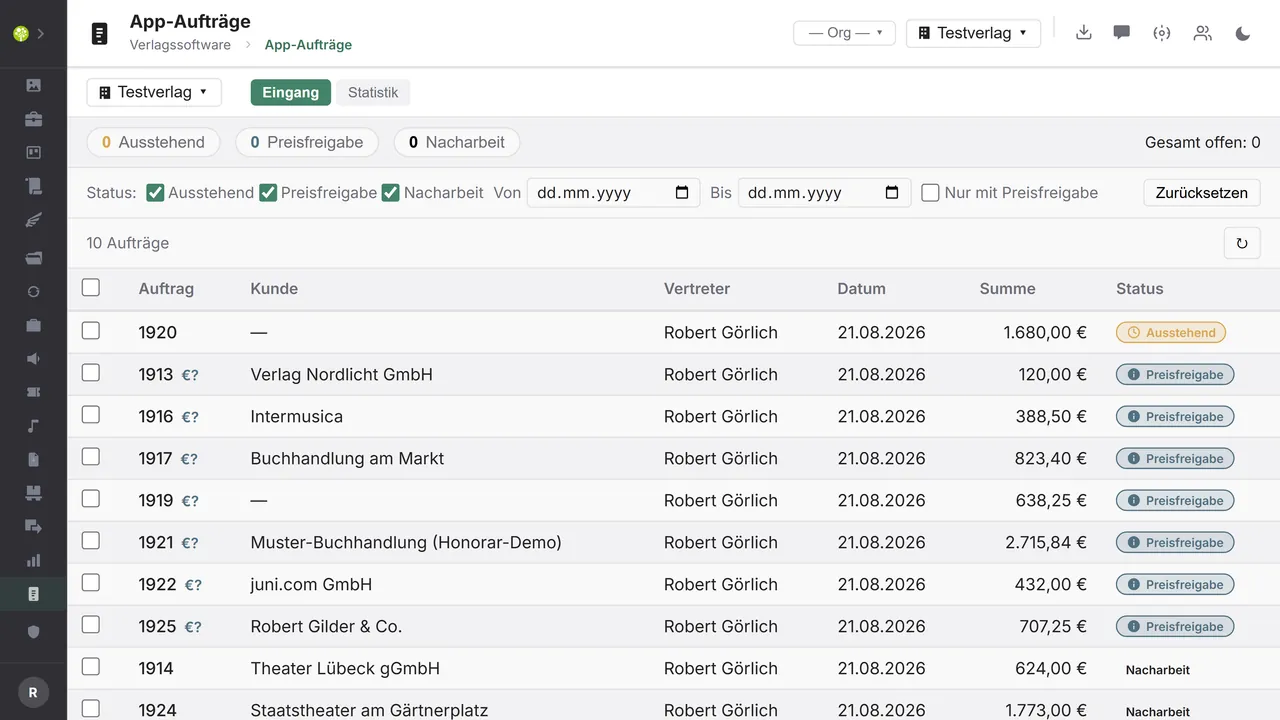Image resolution: width=1280 pixels, height=720 pixels.
Task: Tick the select-all header checkbox
Action: 91,288
